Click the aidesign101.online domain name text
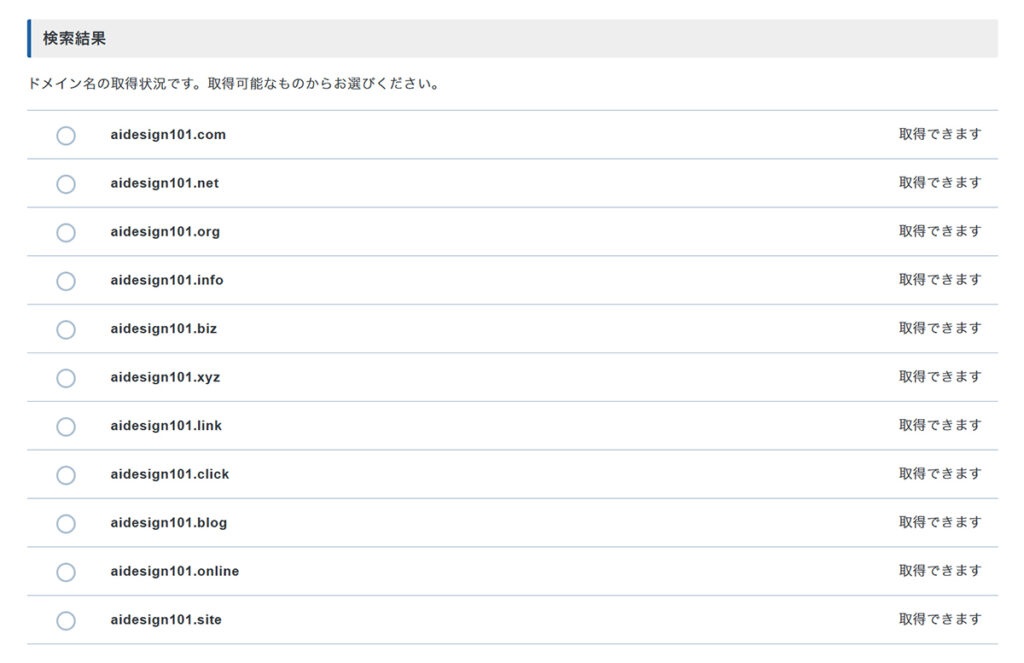 [174, 572]
